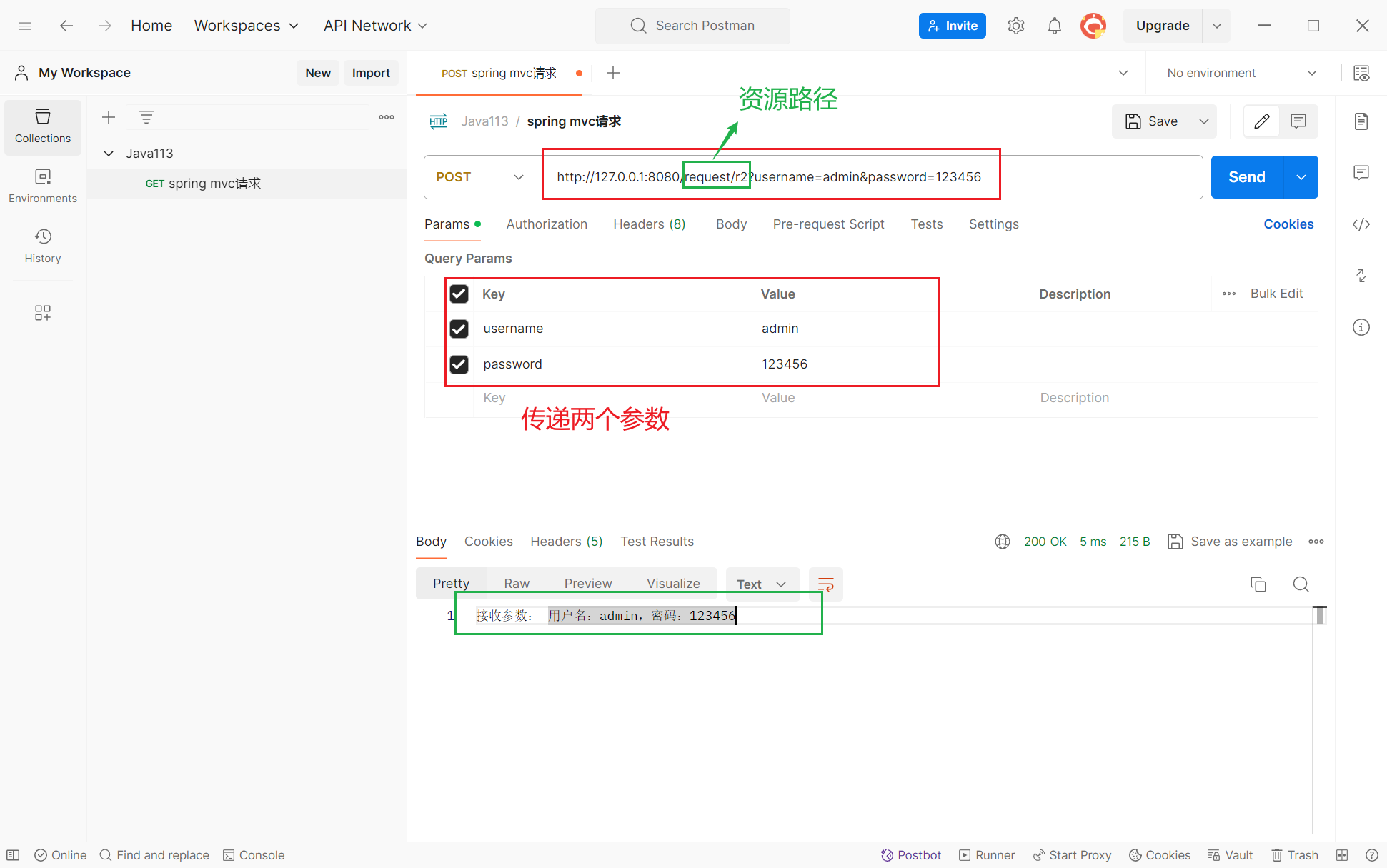Collapse the Java113 collection
The width and height of the screenshot is (1387, 868).
[109, 154]
